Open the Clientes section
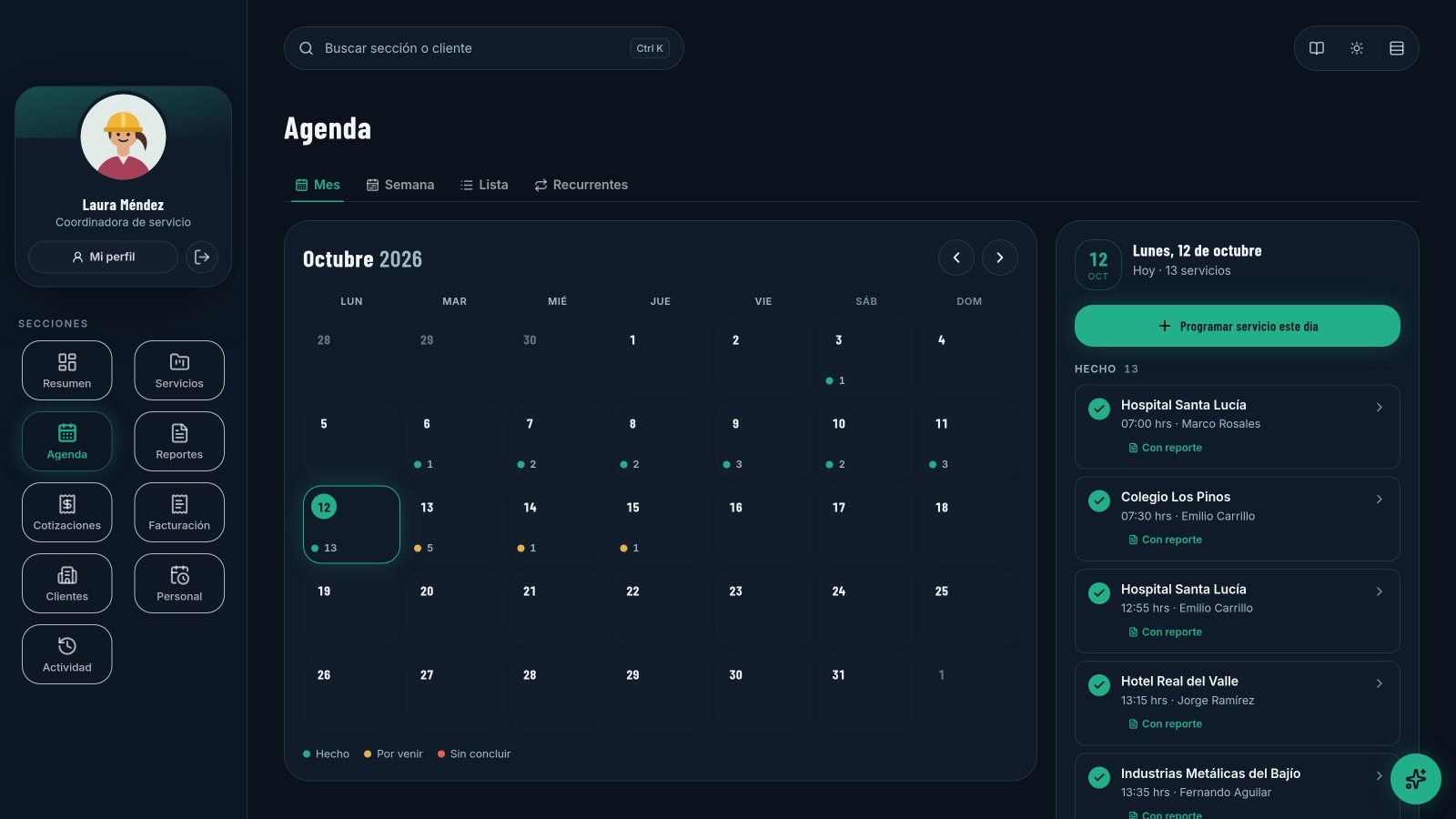 point(67,583)
